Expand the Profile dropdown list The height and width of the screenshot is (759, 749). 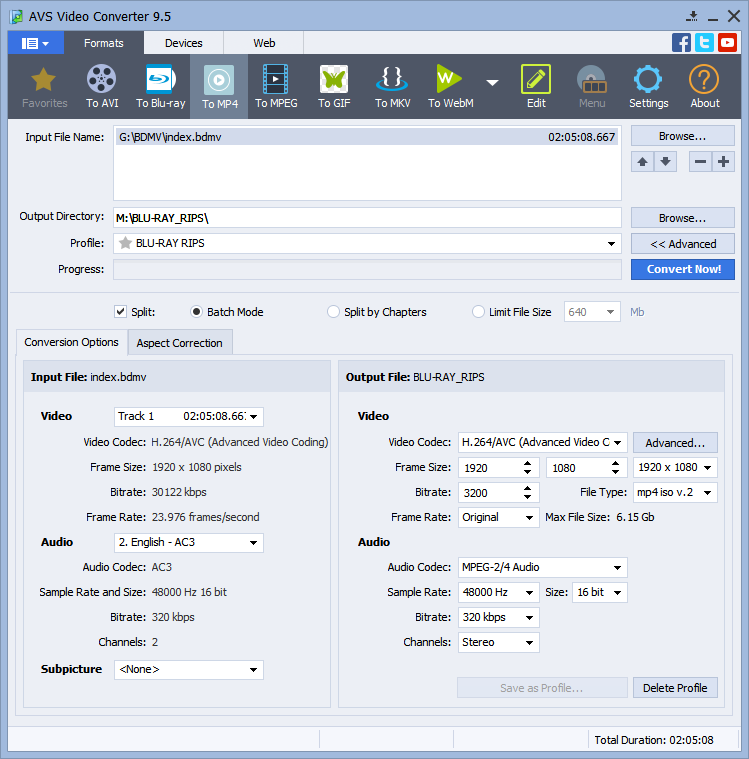point(611,243)
